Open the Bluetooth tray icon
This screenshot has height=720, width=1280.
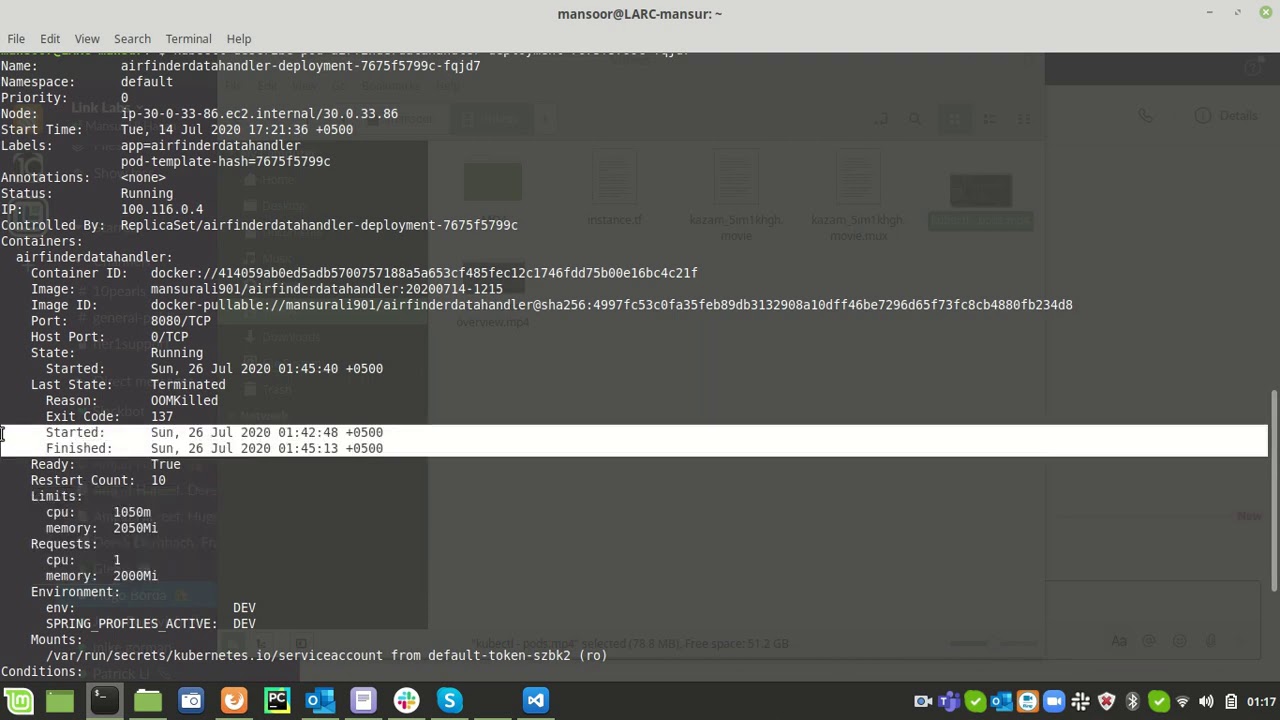click(1132, 701)
